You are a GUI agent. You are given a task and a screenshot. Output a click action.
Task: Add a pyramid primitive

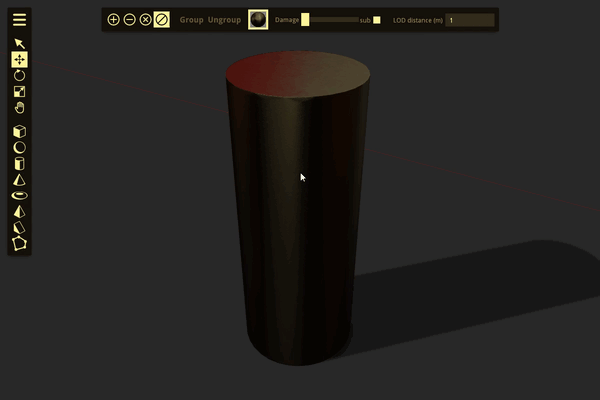pos(20,212)
